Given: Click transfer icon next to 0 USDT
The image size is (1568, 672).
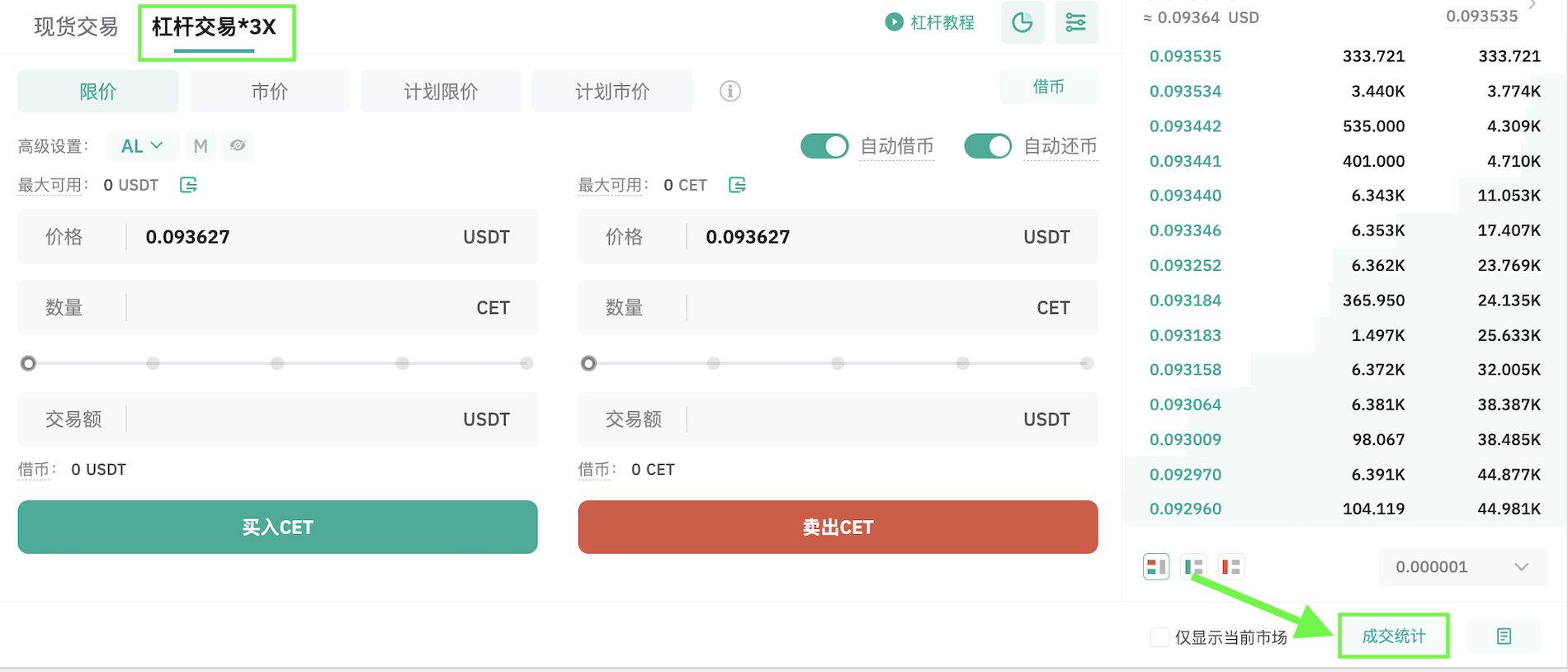Looking at the screenshot, I should point(188,185).
